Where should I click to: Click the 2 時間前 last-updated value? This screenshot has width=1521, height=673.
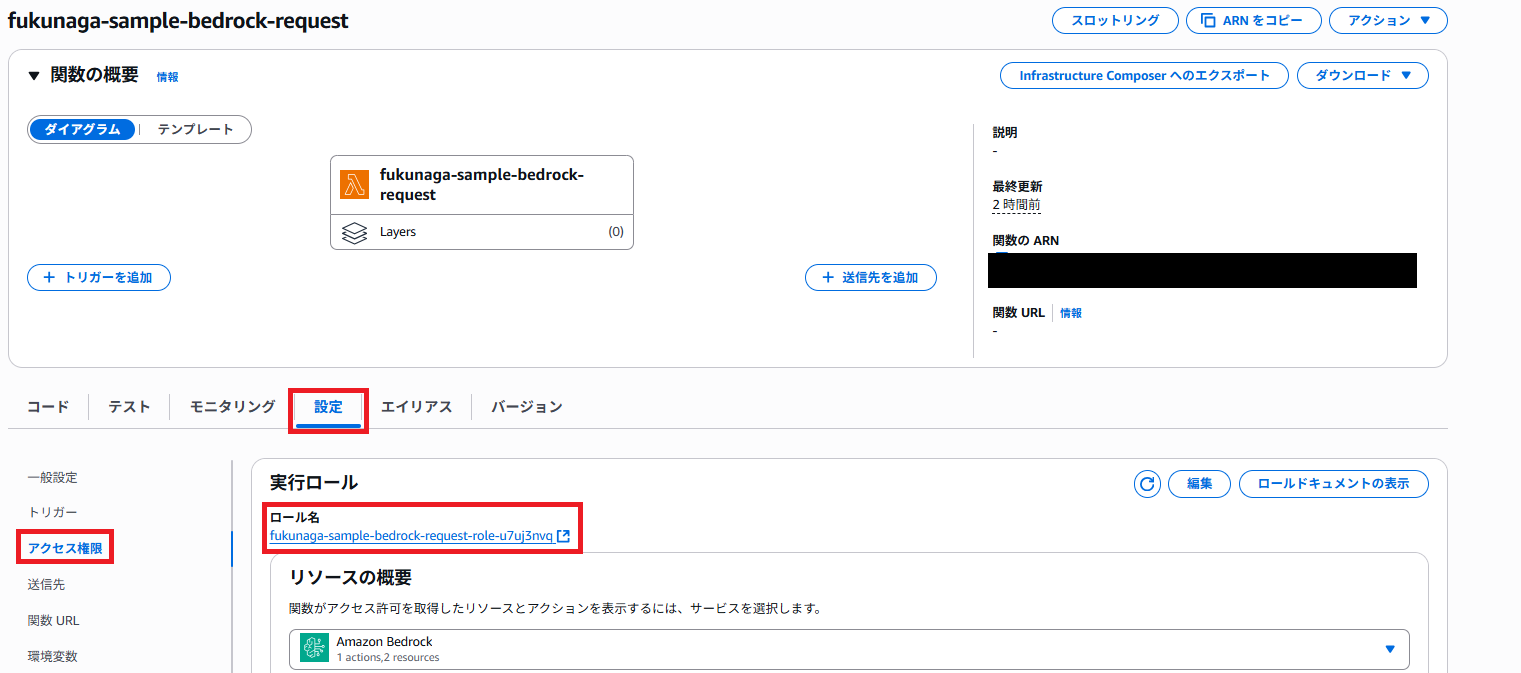(x=1016, y=204)
